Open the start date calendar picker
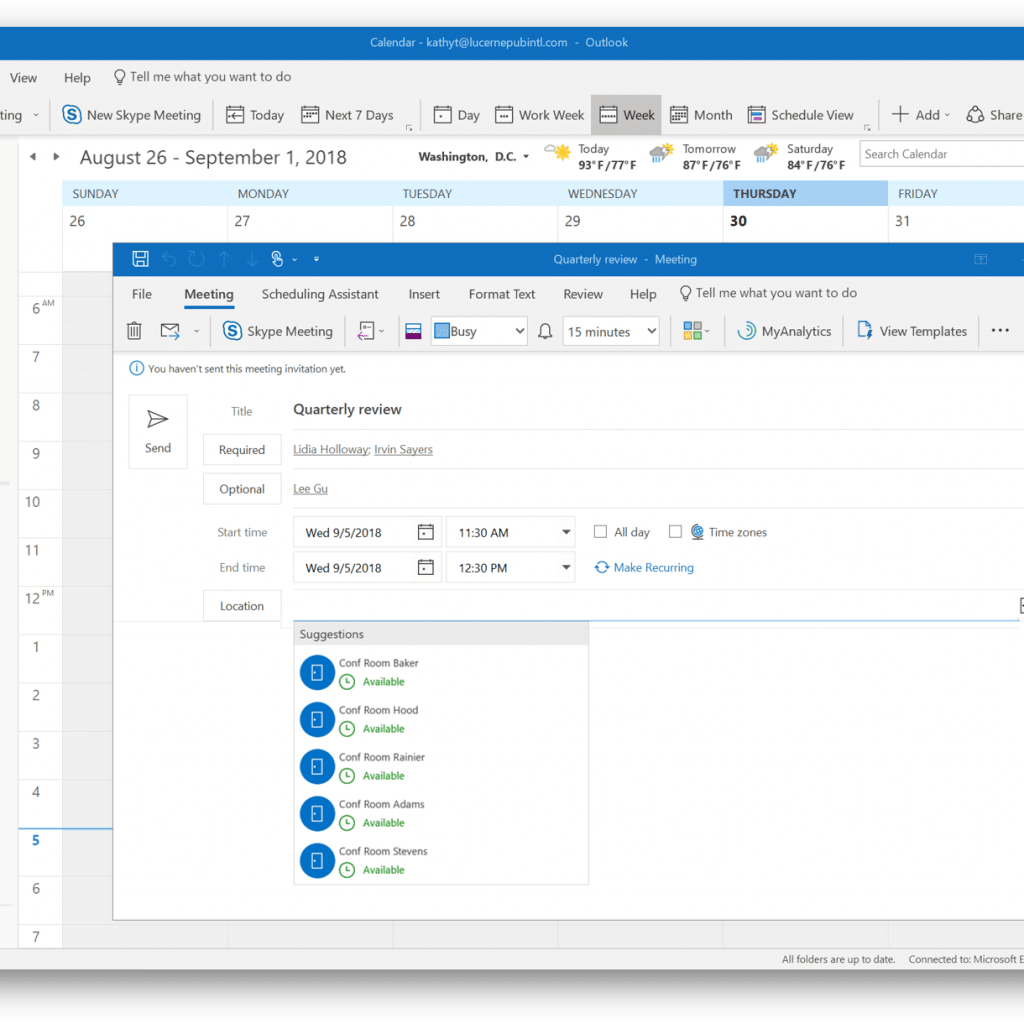 [425, 532]
